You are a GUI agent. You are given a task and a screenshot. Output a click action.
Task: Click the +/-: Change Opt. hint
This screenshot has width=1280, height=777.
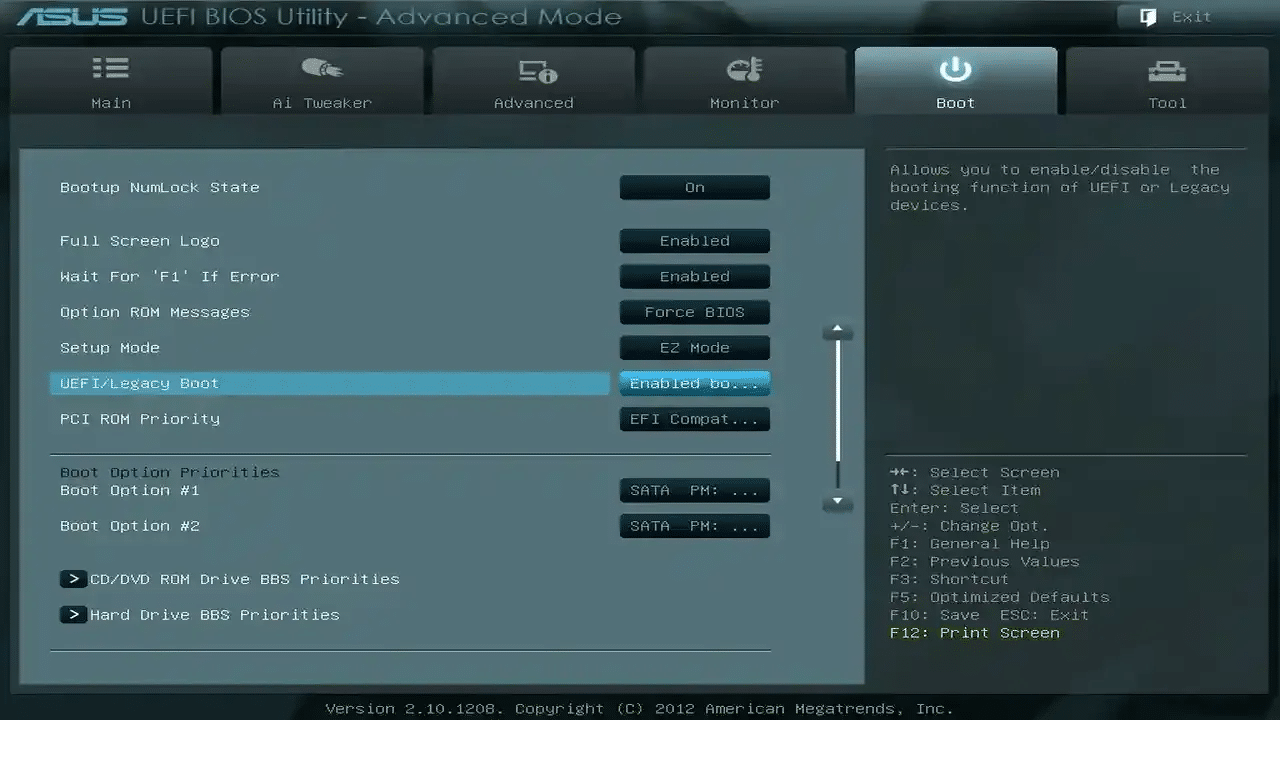point(969,526)
